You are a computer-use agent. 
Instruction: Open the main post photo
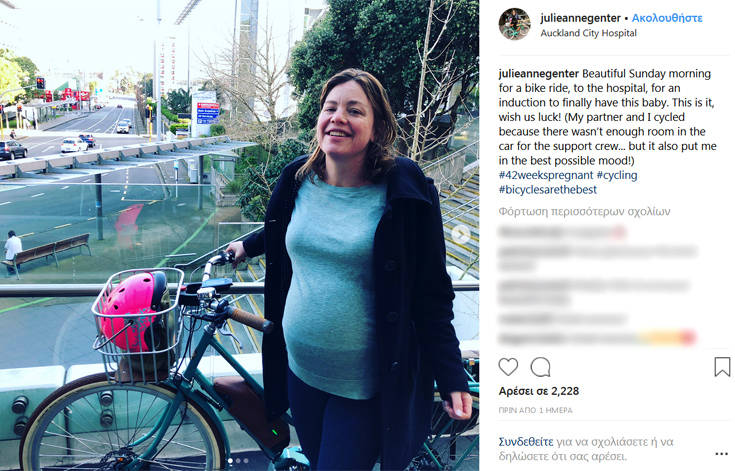point(240,235)
